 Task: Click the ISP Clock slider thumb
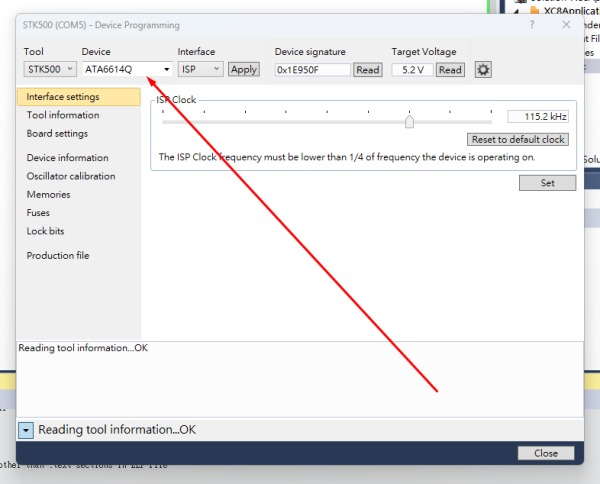409,122
